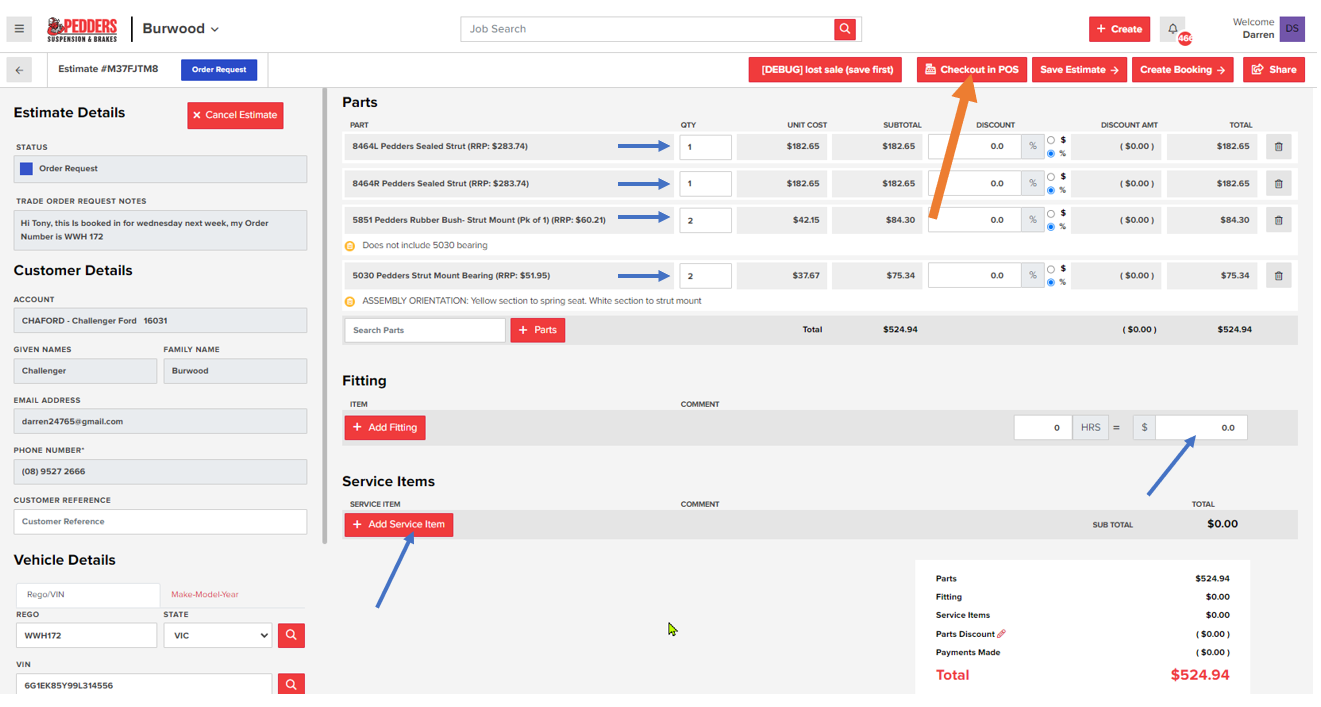Click discount field for 8464L strut
Image resolution: width=1321 pixels, height=707 pixels.
[x=975, y=147]
